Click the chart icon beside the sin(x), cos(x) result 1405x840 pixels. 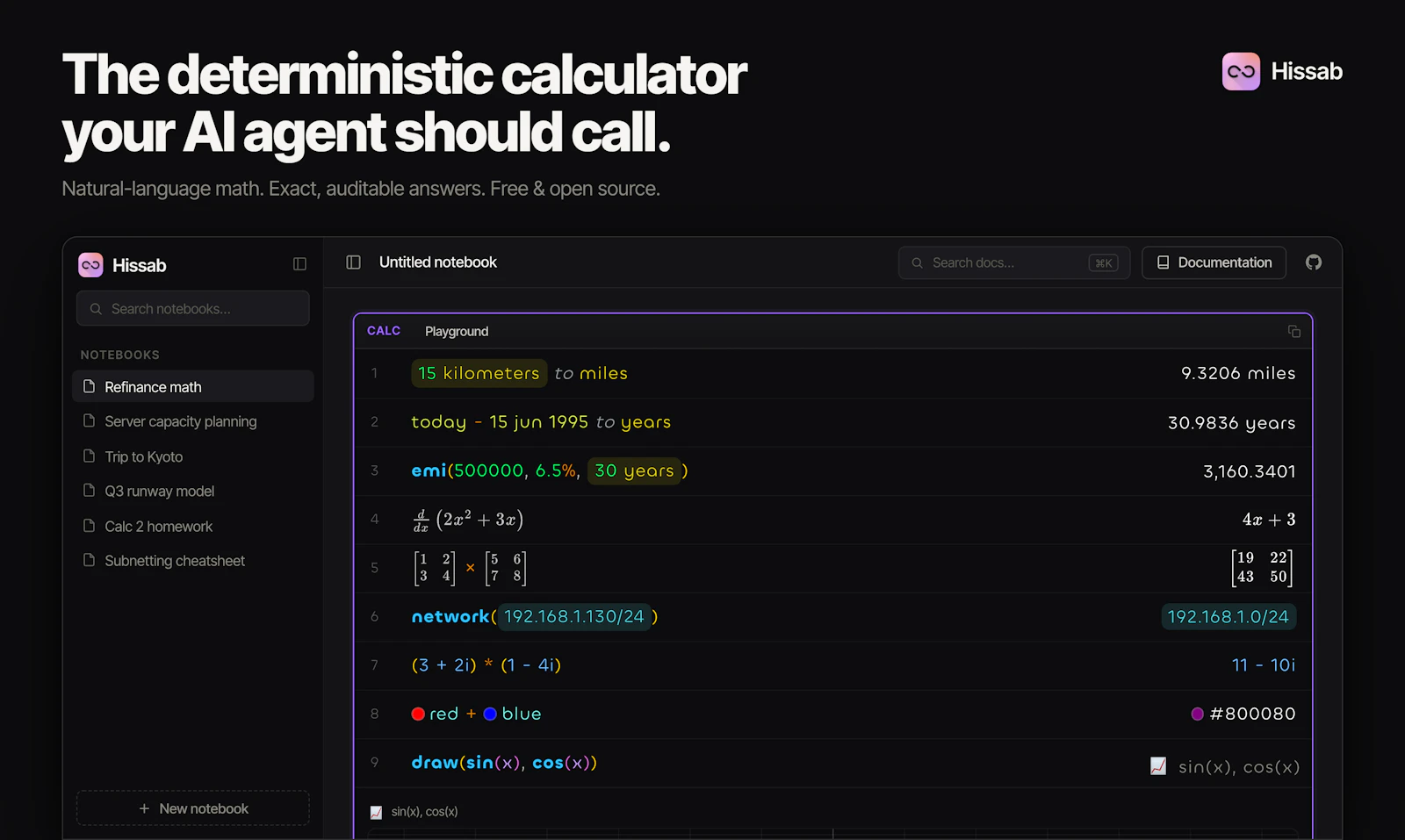[x=1158, y=766]
